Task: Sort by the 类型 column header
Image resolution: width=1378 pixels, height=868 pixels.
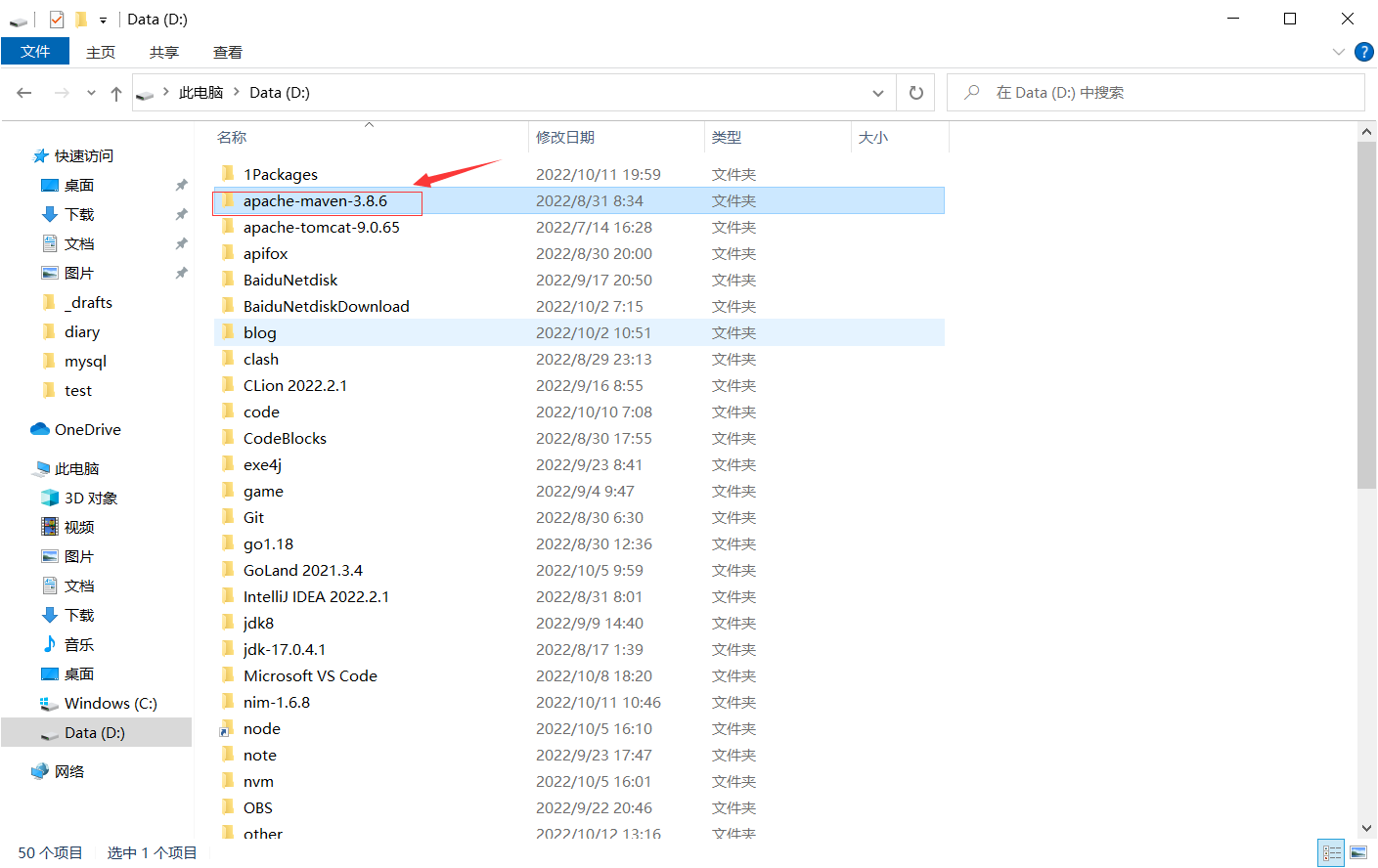Action: (727, 138)
